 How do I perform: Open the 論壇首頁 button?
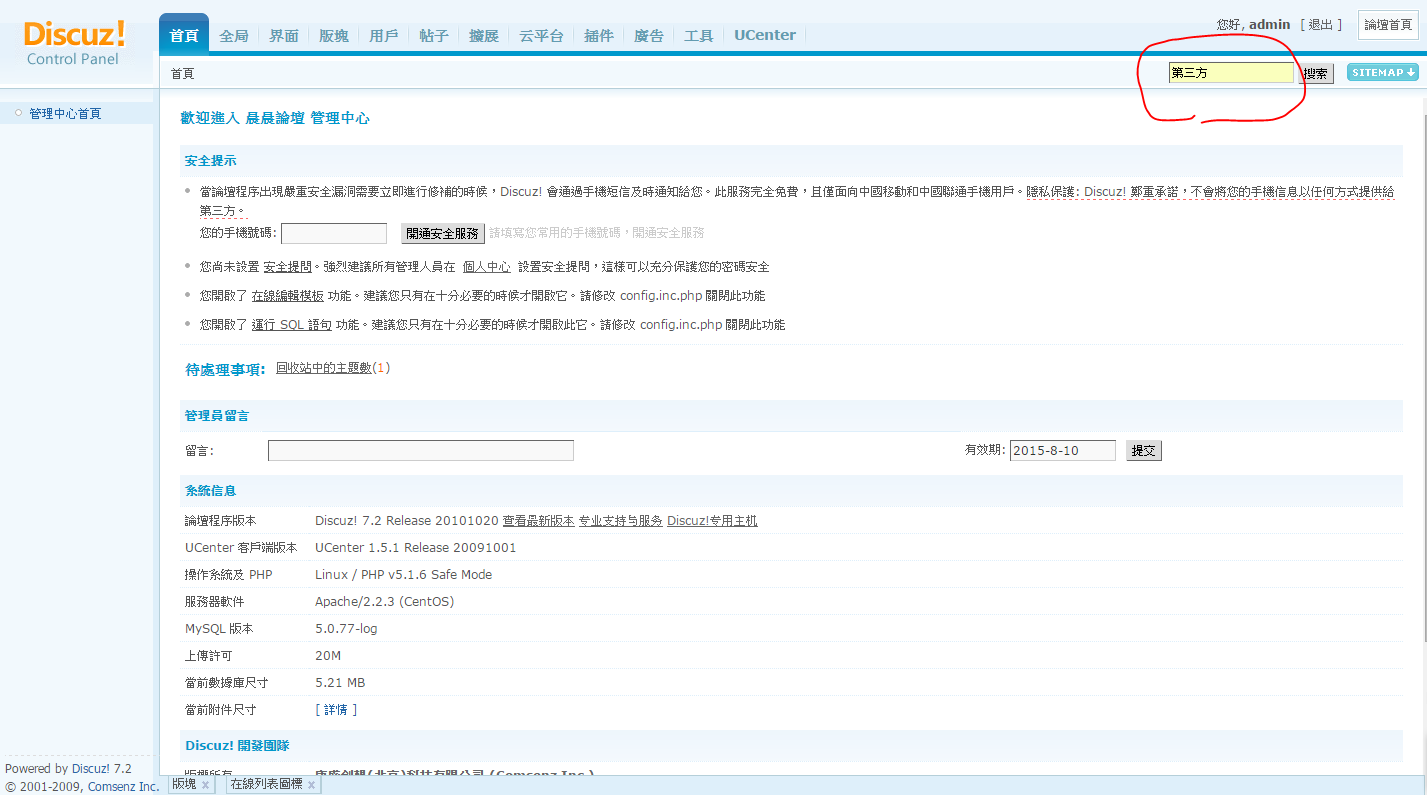pos(1388,25)
